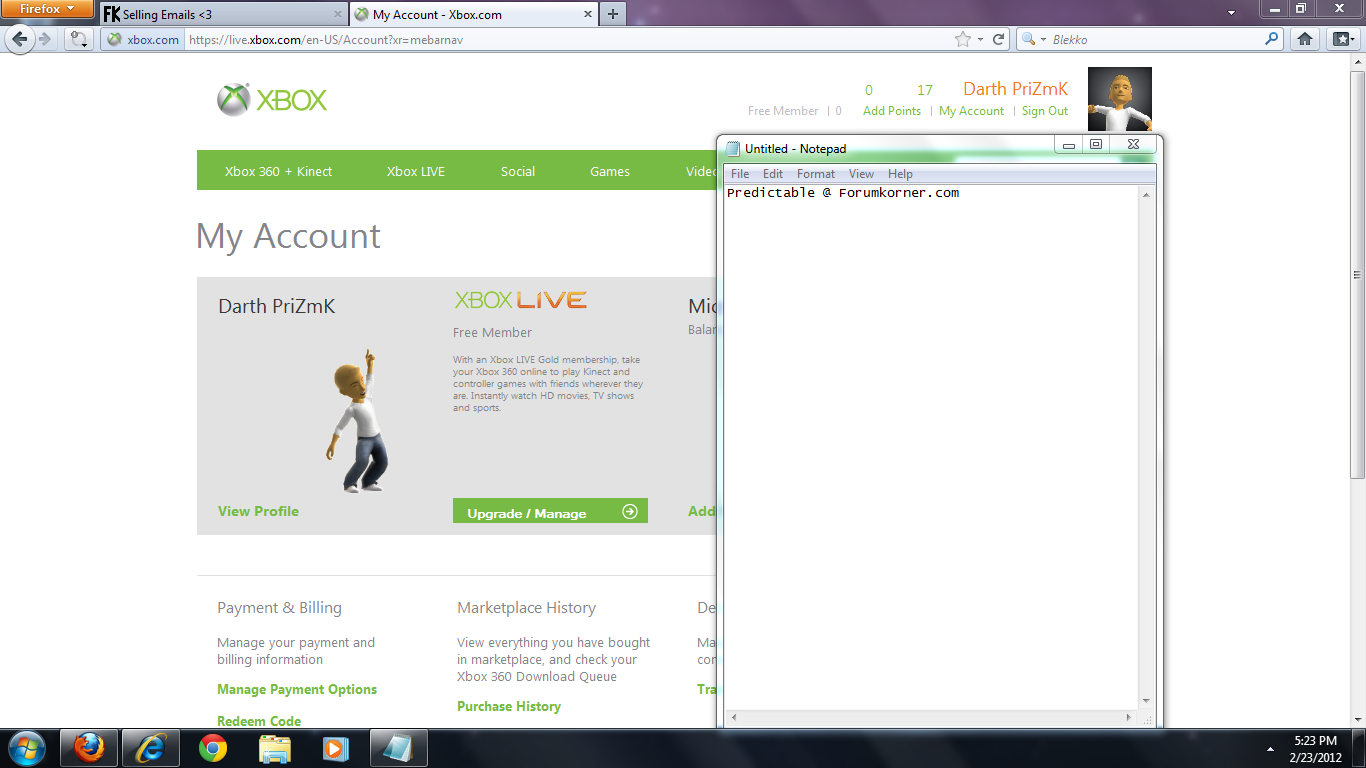Viewport: 1366px width, 768px height.
Task: Open the Games navigation item
Action: [610, 171]
